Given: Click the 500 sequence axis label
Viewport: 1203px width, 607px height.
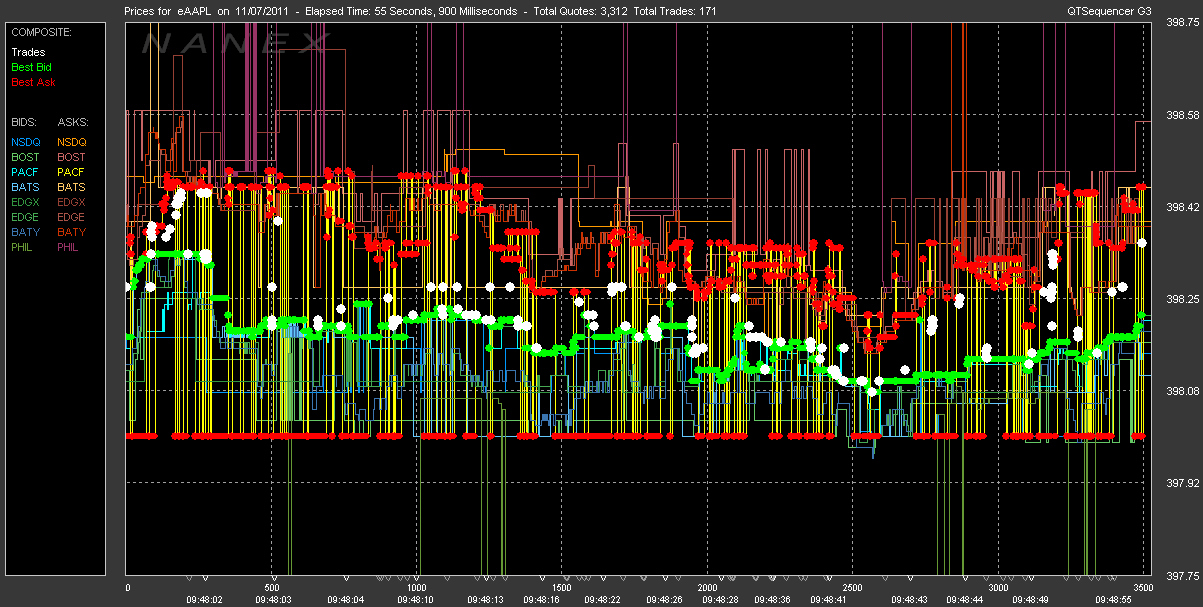Looking at the screenshot, I should 272,588.
